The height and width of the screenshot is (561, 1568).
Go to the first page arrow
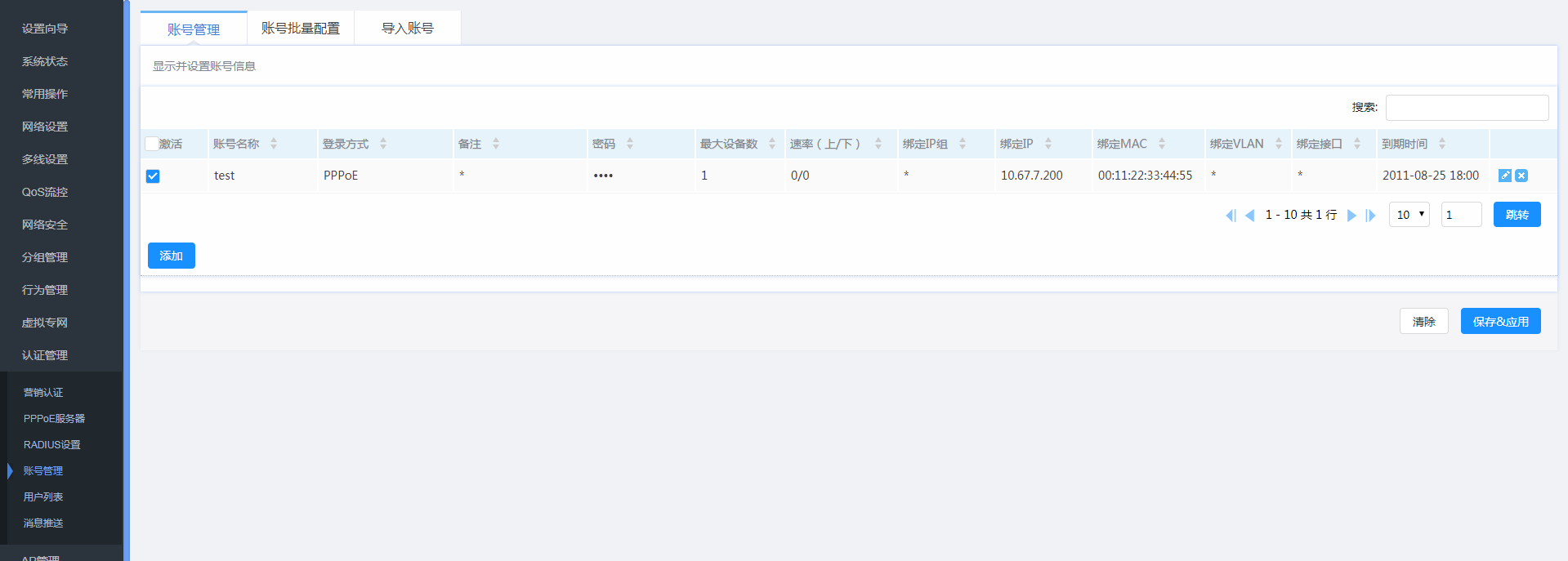coord(1231,216)
